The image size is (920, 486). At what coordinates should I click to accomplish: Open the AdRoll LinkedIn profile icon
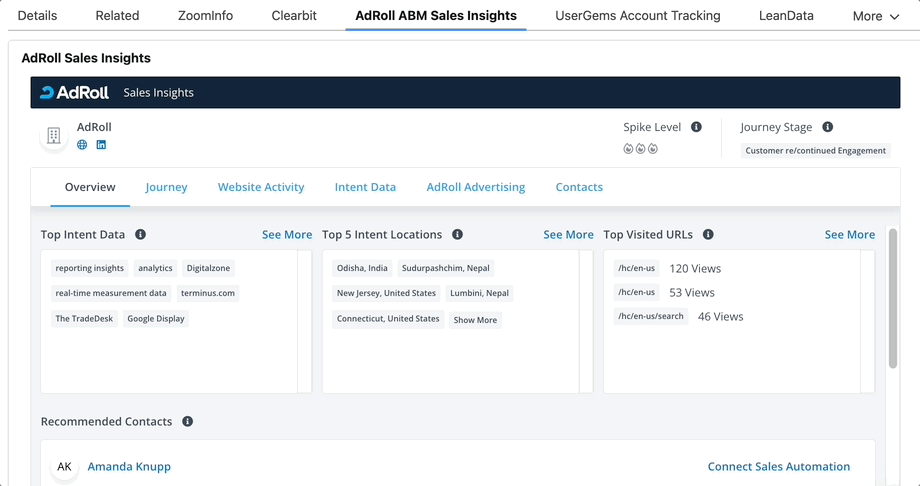pos(101,145)
